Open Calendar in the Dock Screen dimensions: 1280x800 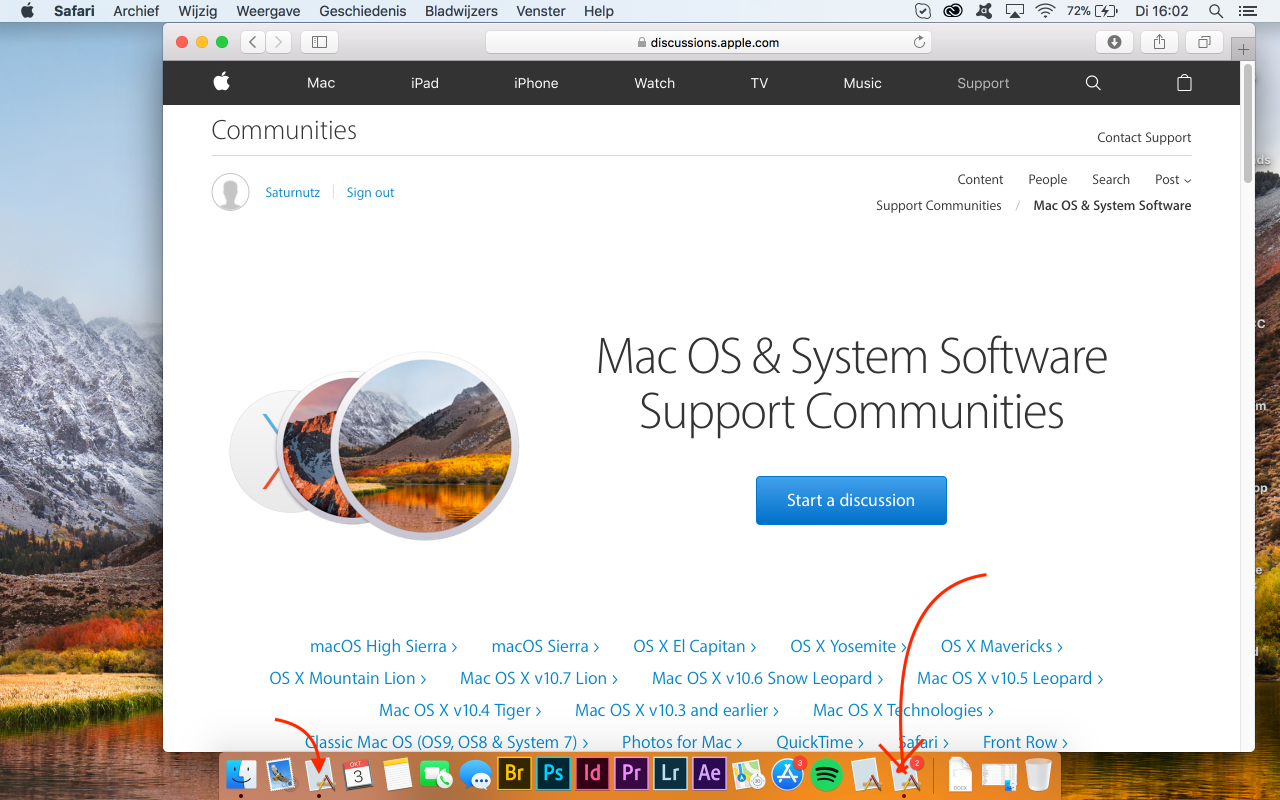click(358, 773)
